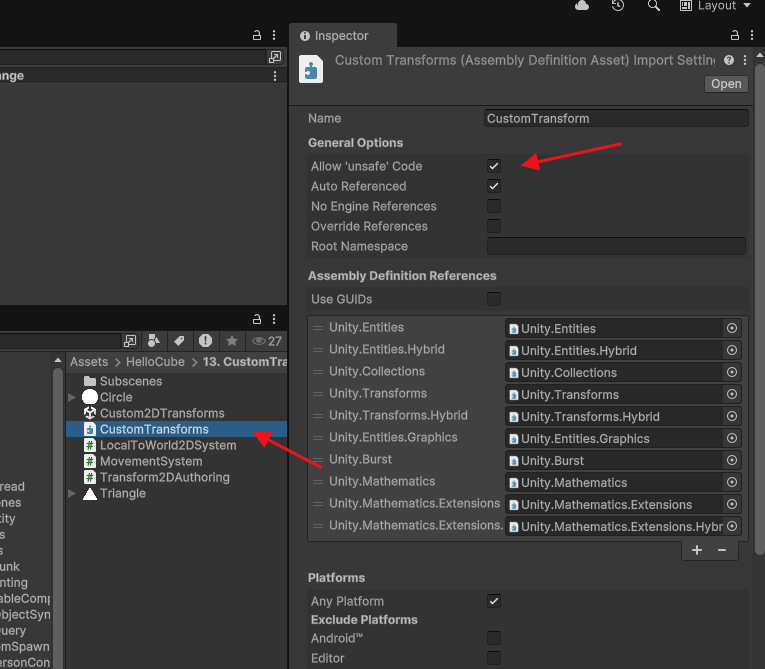Screen dimensions: 765x669
Task: Open object picker for Unity.Transforms.Hybrid reference
Action: coord(732,416)
